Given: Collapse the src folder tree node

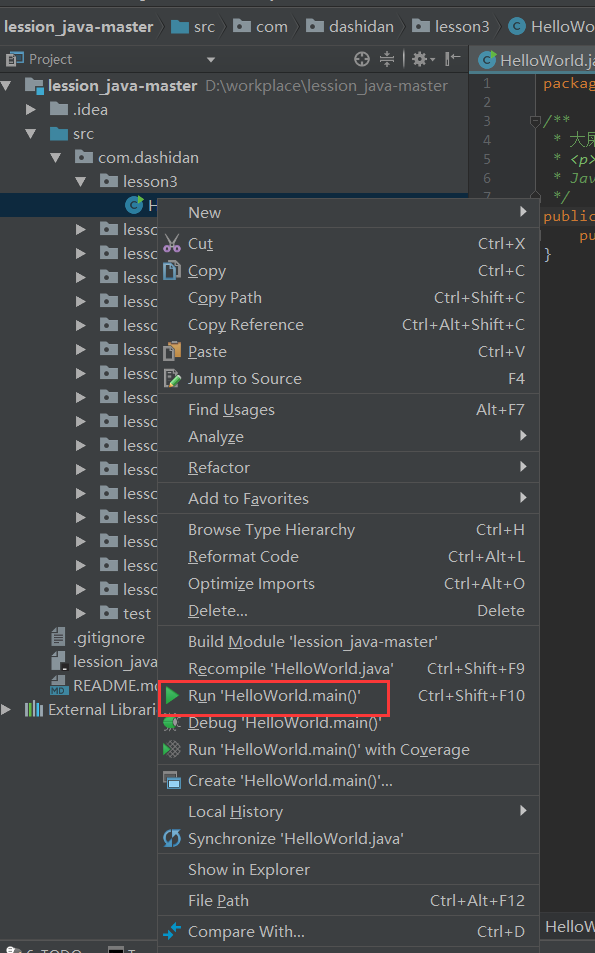Looking at the screenshot, I should pos(30,134).
